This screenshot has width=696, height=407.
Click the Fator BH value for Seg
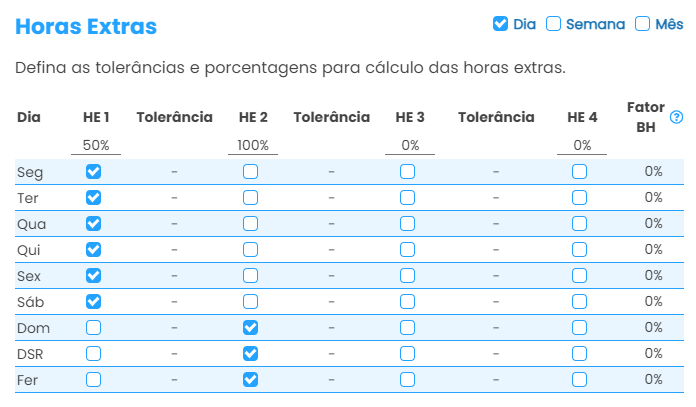[654, 172]
